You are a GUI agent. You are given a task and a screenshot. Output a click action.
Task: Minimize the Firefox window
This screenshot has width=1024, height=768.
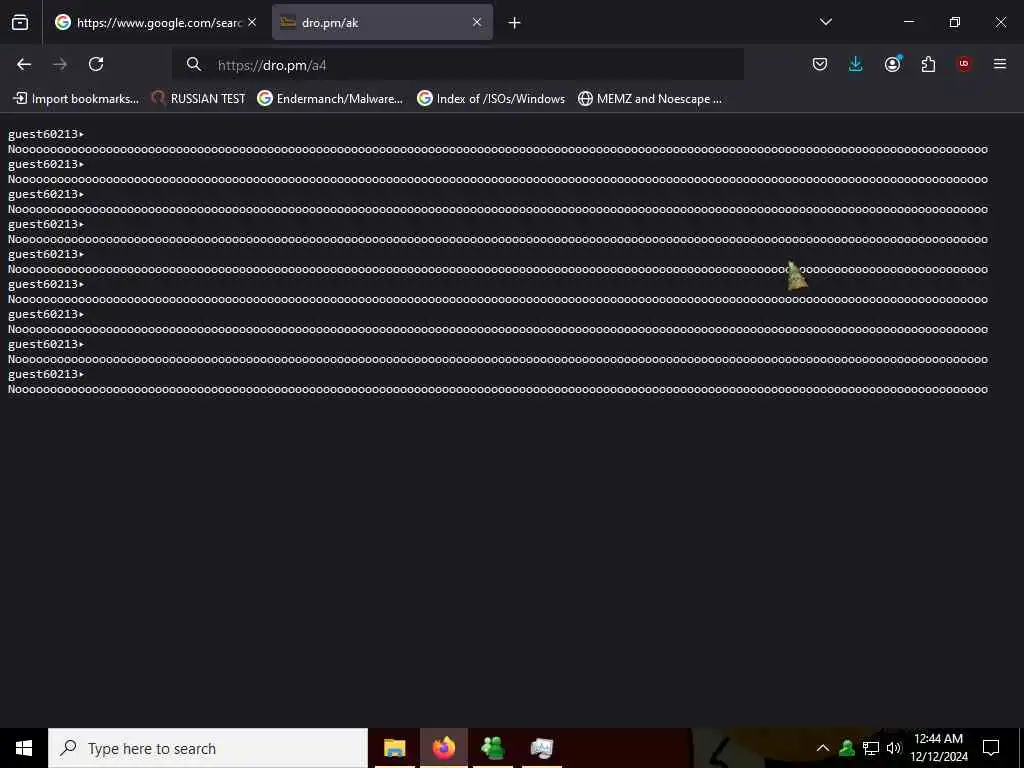point(908,22)
